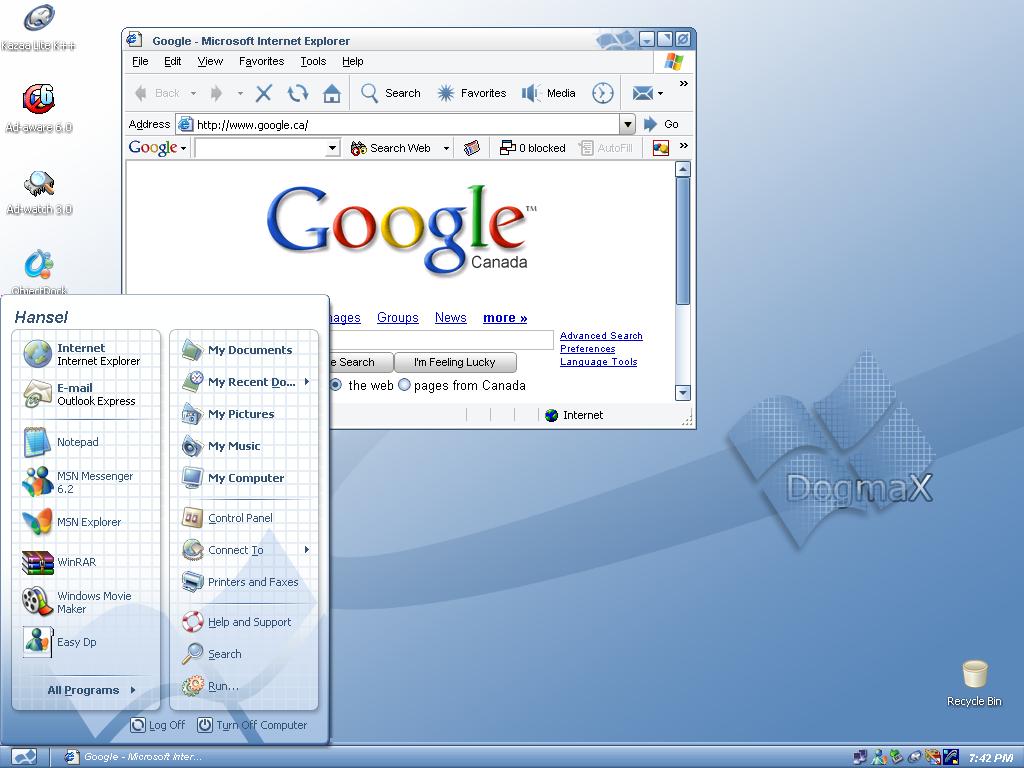Open the Mail button dropdown arrow
1024x768 pixels.
tap(660, 93)
